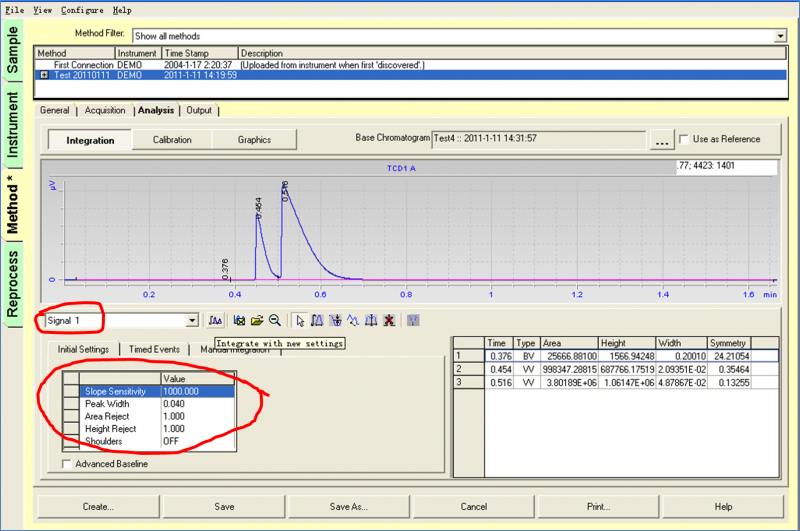The height and width of the screenshot is (531, 800).
Task: Open the Method Filter dropdown
Action: click(780, 36)
